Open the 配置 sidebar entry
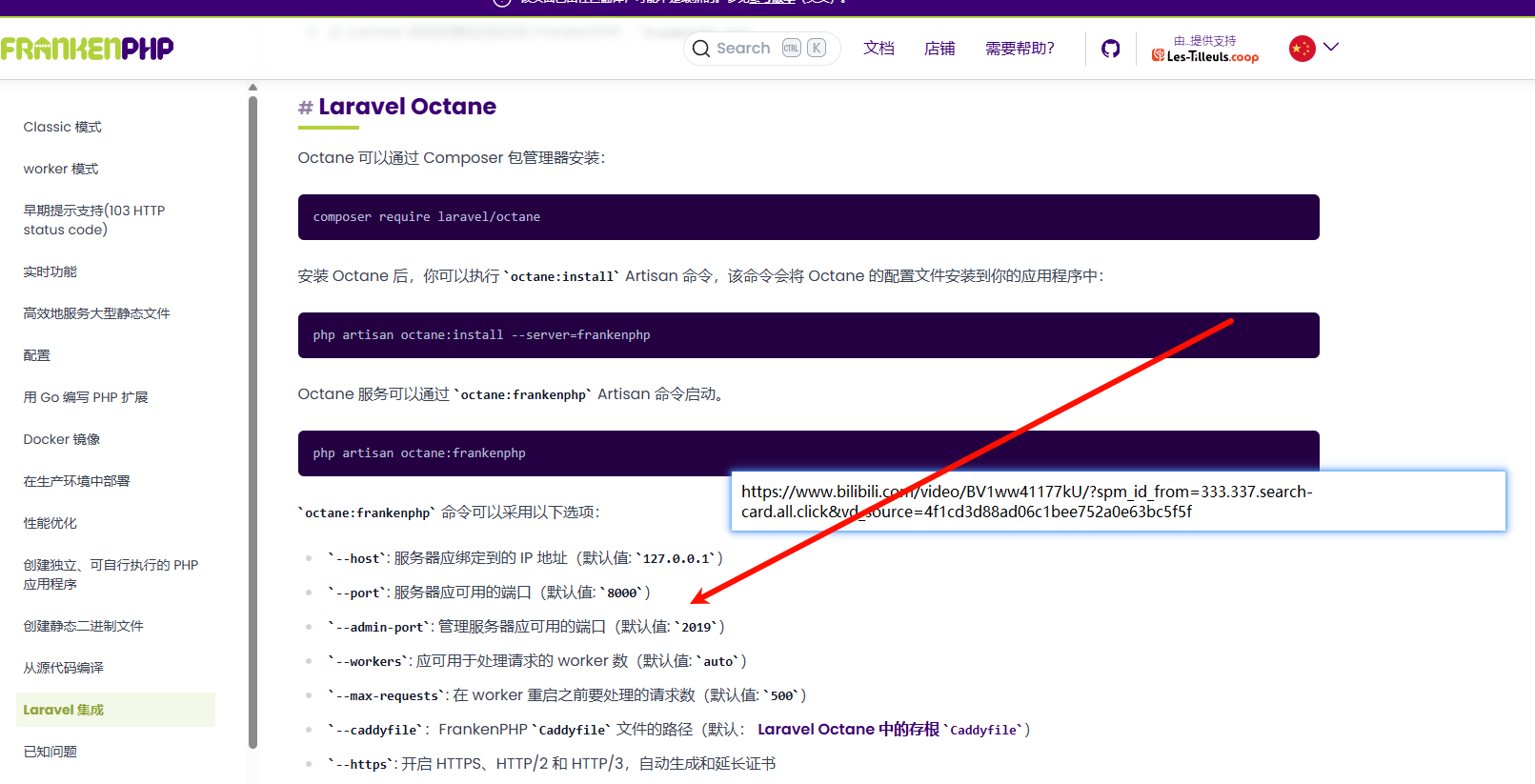 [x=37, y=355]
